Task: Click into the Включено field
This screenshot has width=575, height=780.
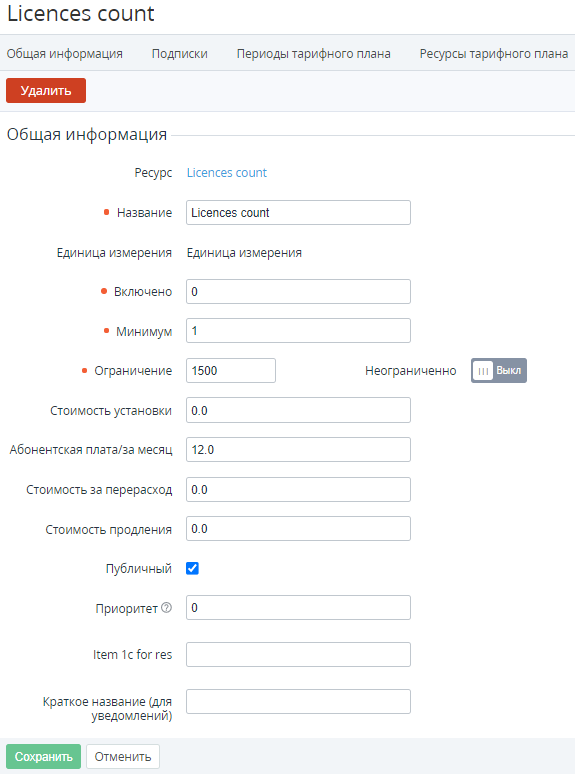Action: pos(298,292)
